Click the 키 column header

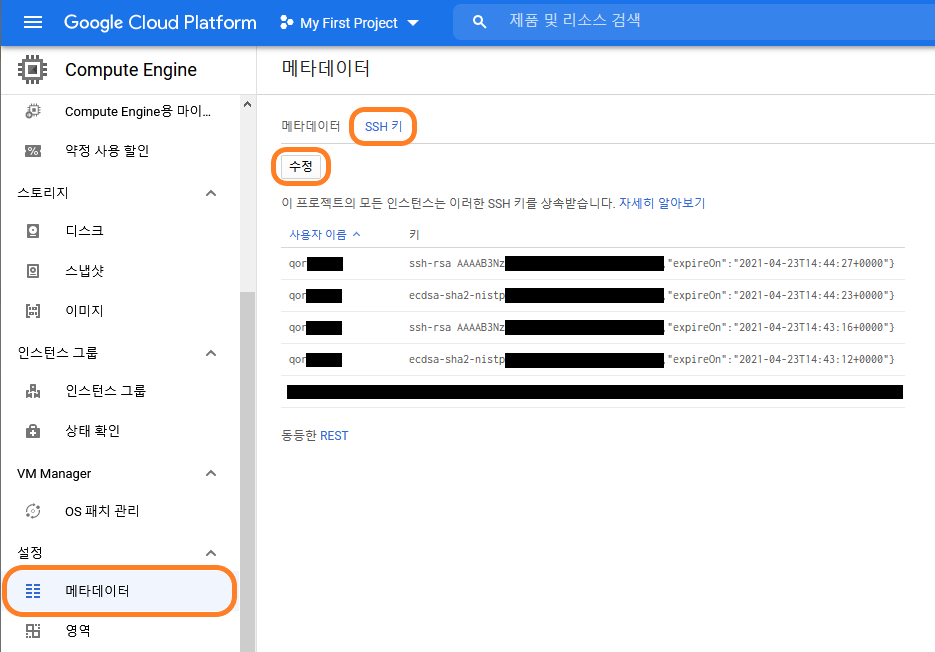coord(414,235)
